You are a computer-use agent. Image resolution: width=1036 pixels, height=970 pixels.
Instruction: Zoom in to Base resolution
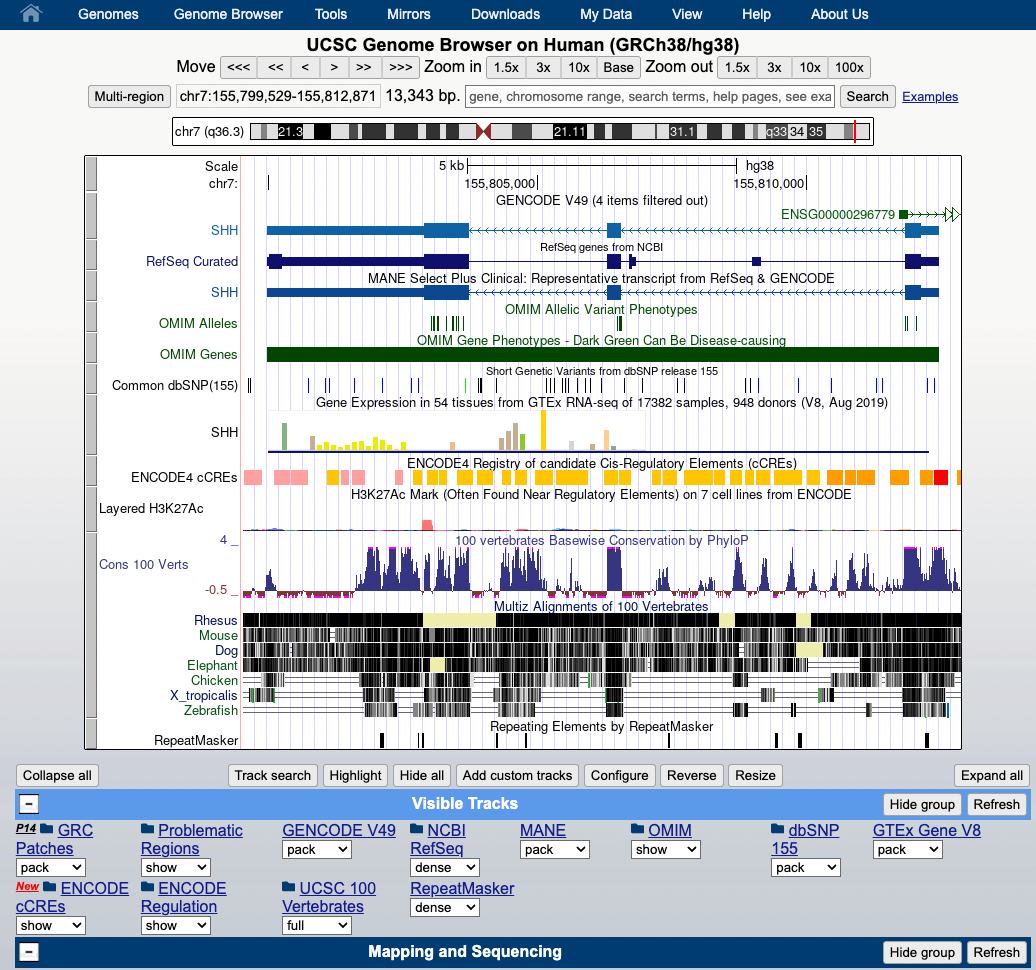pos(618,67)
